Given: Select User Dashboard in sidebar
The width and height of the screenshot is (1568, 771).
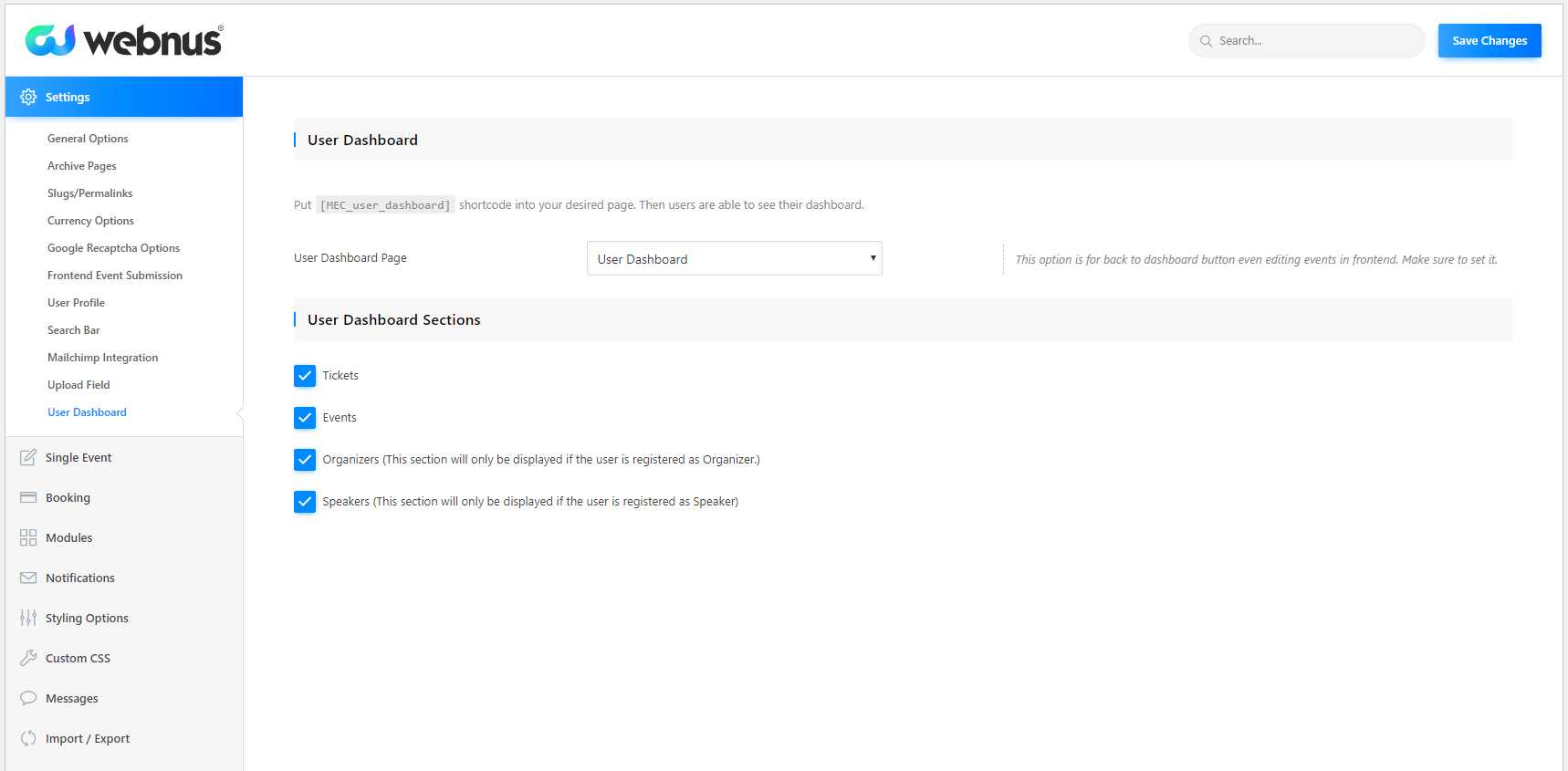Looking at the screenshot, I should coord(87,412).
